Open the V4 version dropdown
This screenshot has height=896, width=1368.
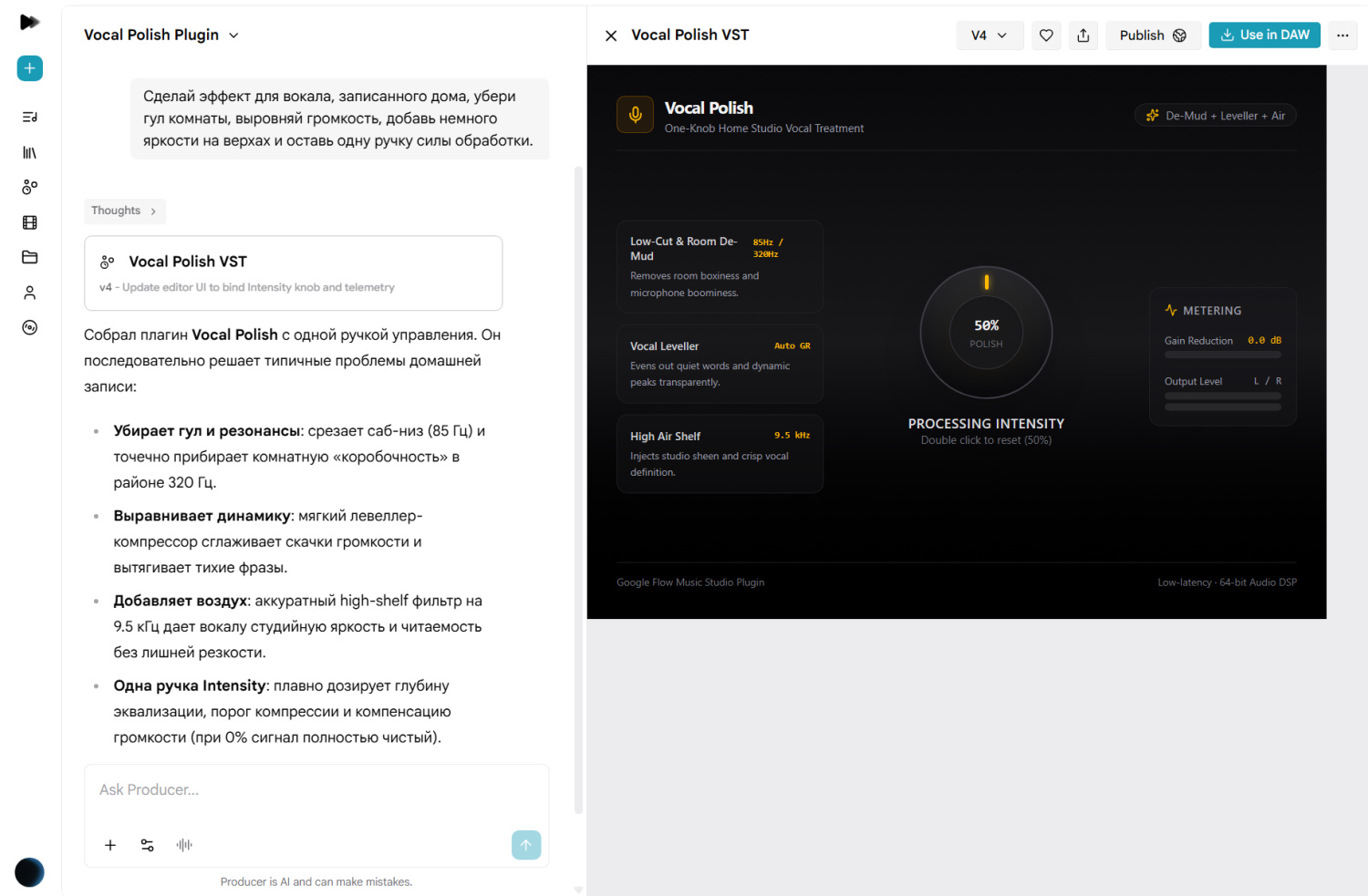990,36
